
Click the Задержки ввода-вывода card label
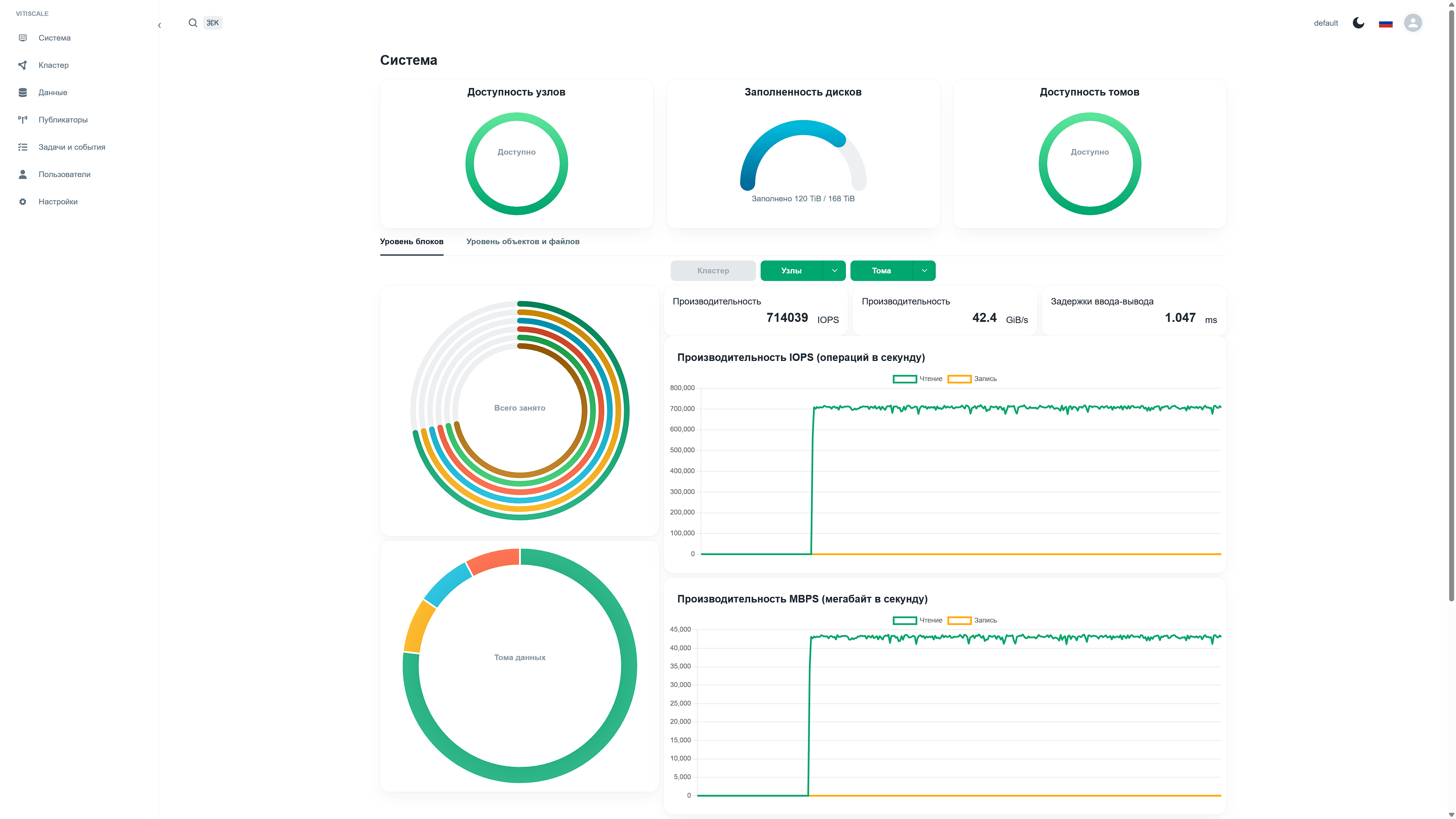(x=1101, y=301)
